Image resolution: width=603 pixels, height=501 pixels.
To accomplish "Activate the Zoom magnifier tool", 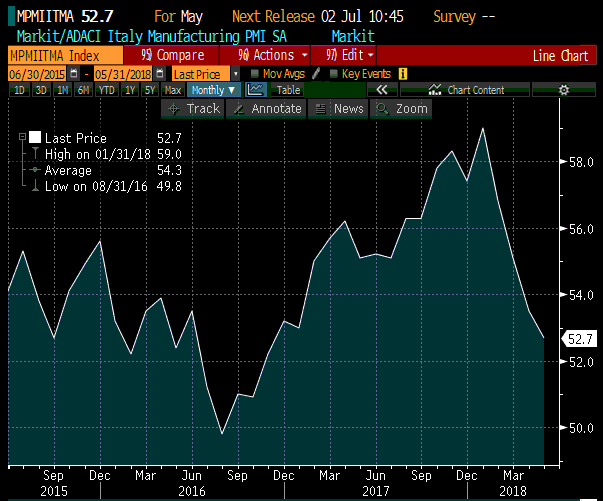I will (x=401, y=109).
